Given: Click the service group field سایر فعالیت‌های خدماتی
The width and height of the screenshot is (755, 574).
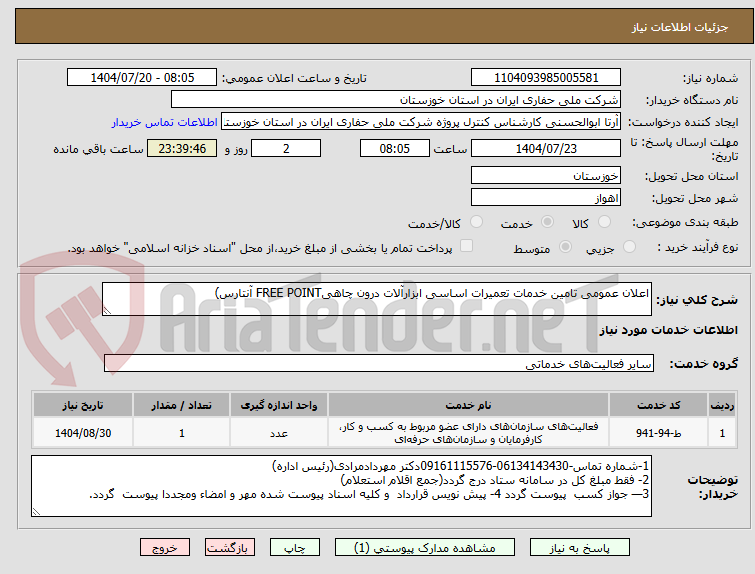Looking at the screenshot, I should click(379, 364).
